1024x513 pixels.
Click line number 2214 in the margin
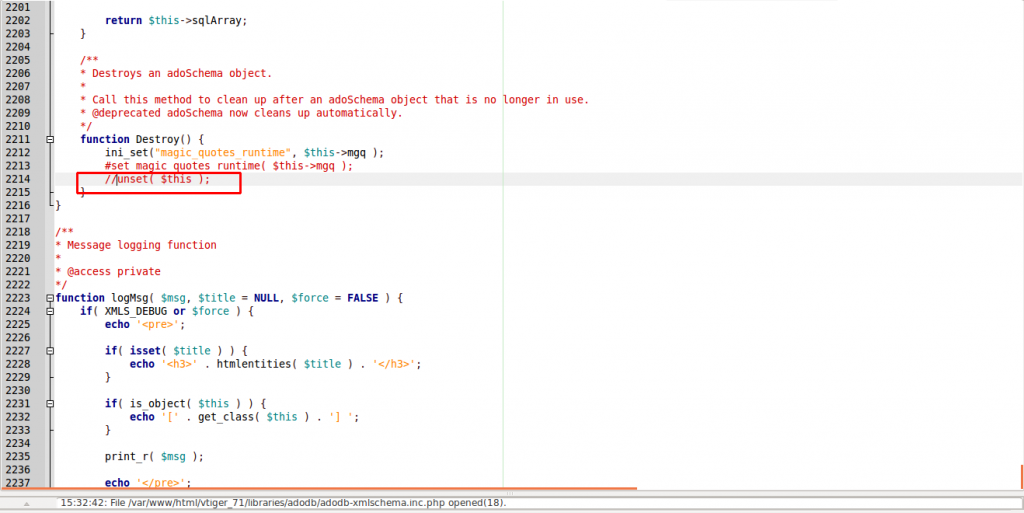coord(21,179)
